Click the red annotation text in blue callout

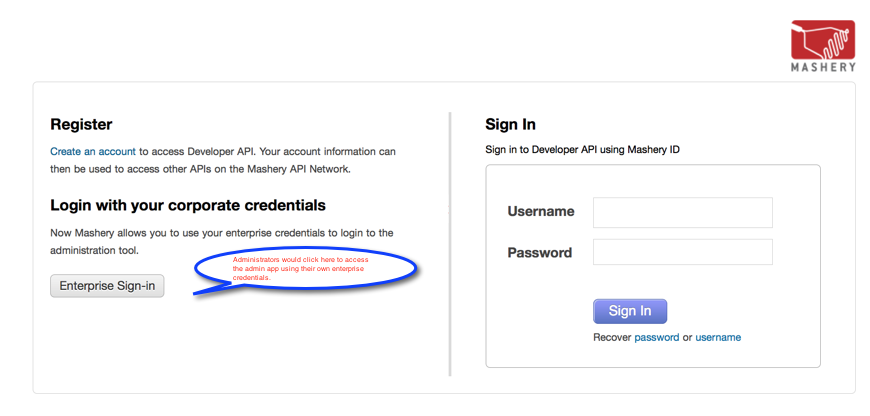tap(300, 268)
